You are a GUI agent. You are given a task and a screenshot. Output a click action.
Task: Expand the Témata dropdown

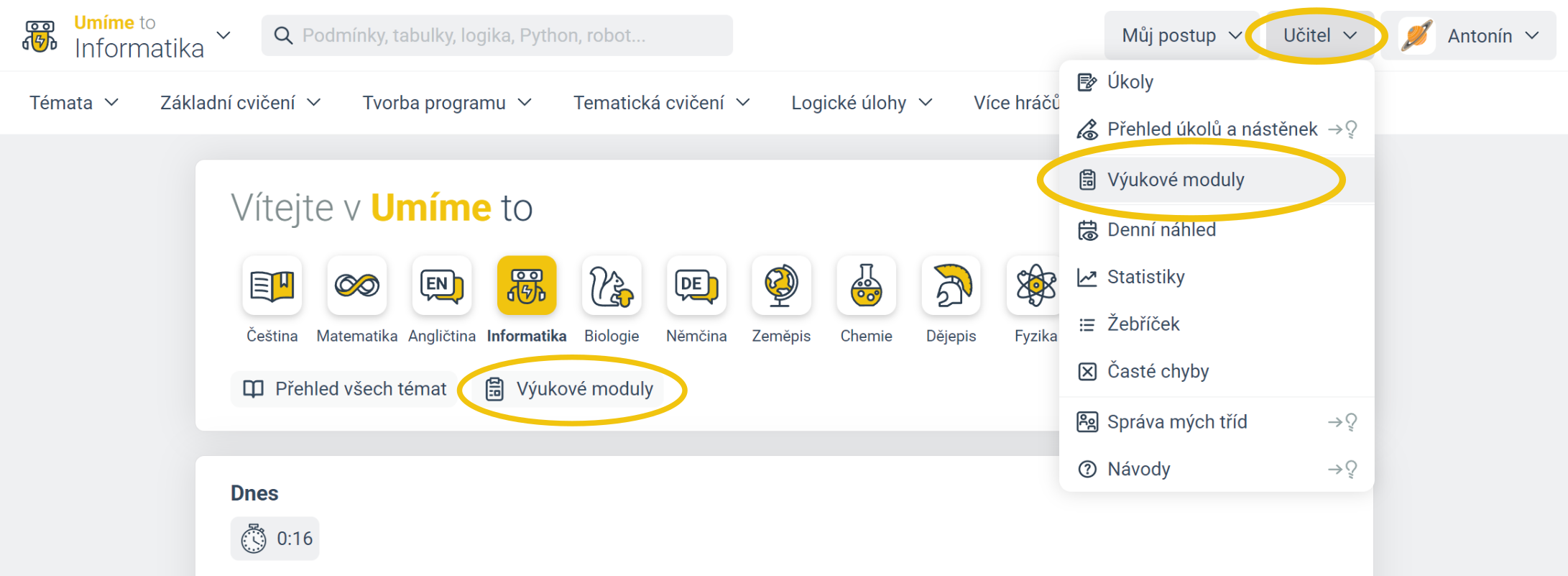(73, 103)
